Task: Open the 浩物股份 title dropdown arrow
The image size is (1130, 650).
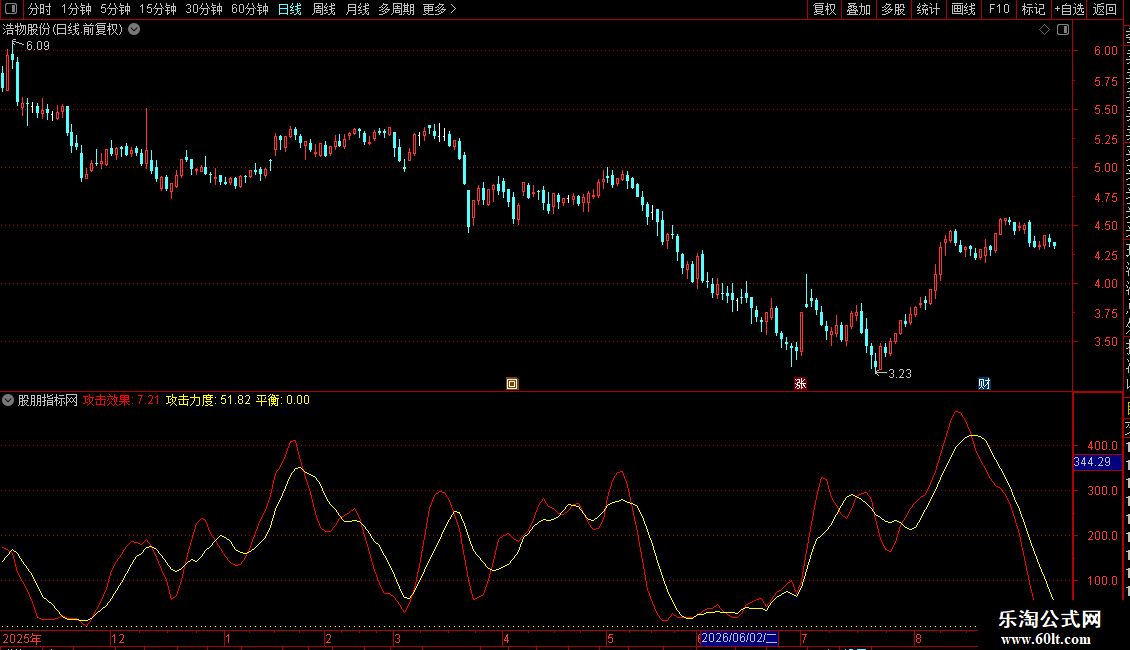Action: click(x=134, y=30)
